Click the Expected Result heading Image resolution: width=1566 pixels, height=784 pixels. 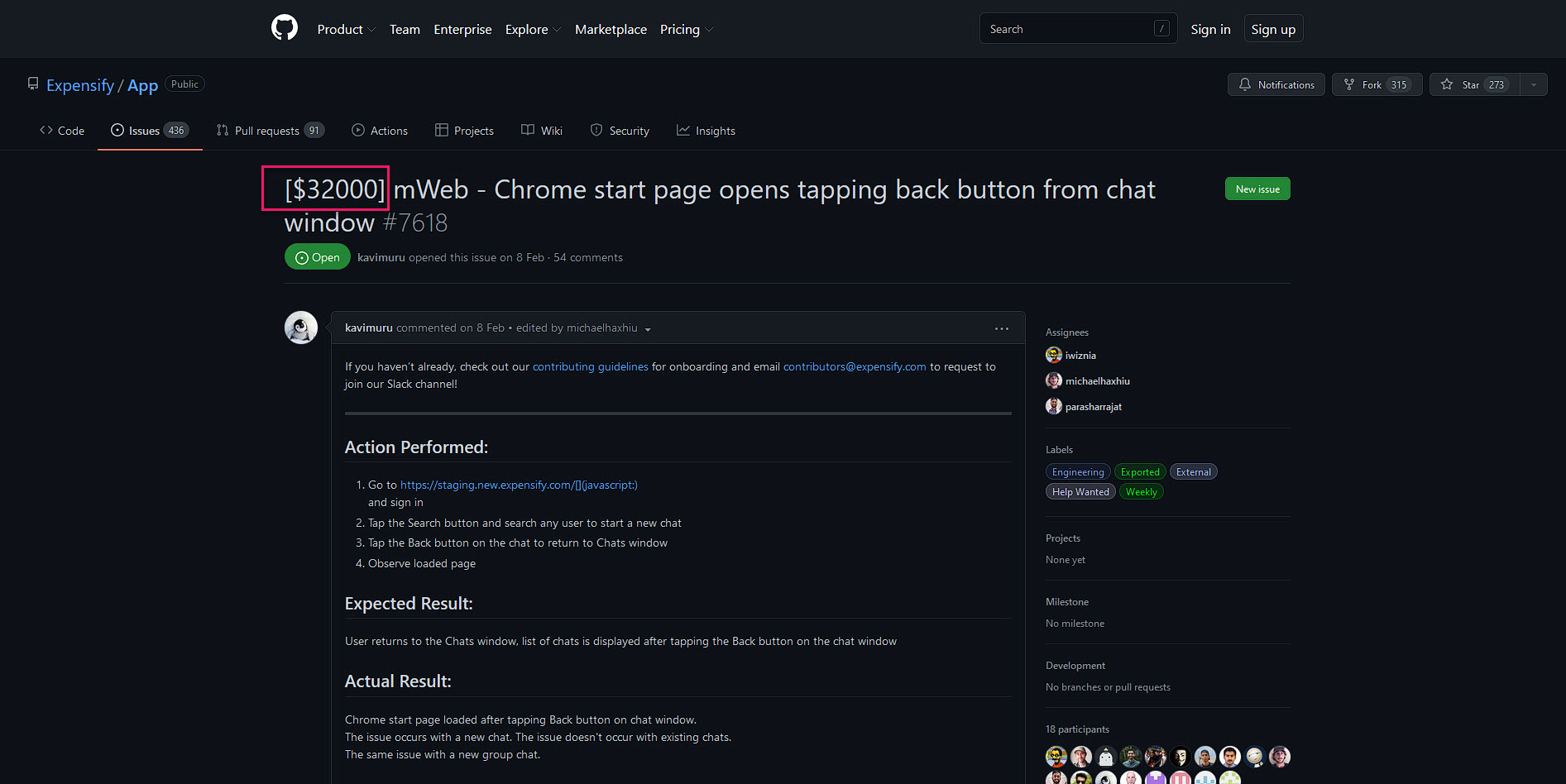point(409,604)
